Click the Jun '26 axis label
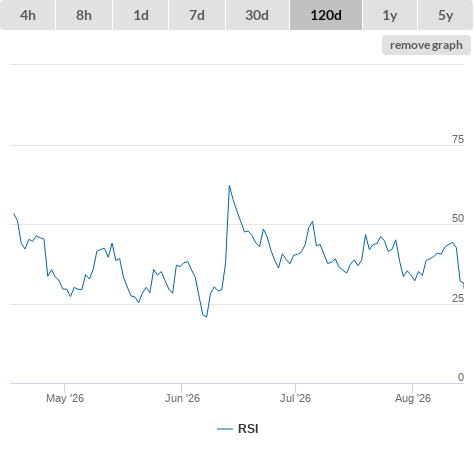The width and height of the screenshot is (474, 455). click(x=182, y=398)
